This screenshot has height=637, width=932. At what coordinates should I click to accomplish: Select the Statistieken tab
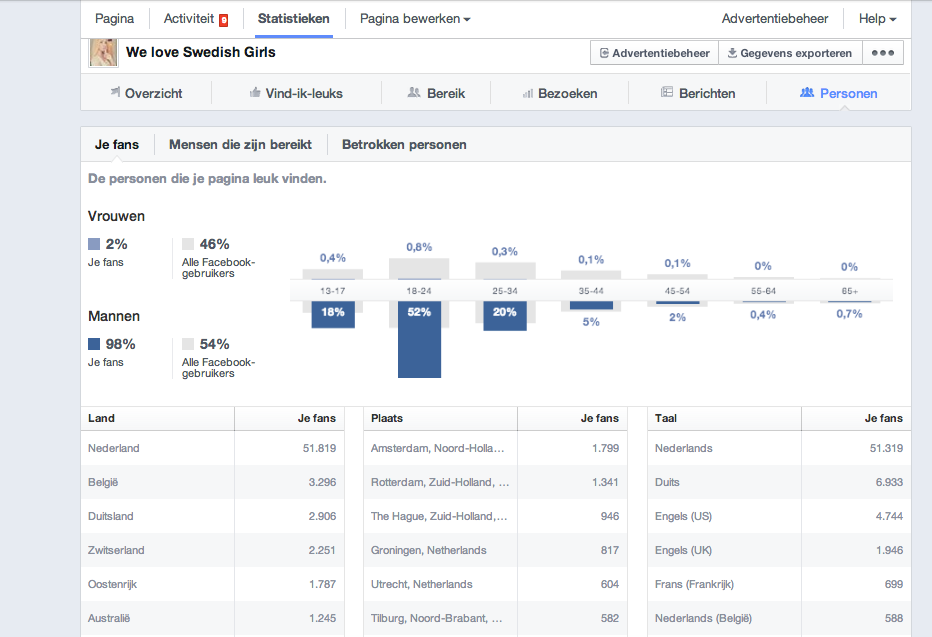294,19
